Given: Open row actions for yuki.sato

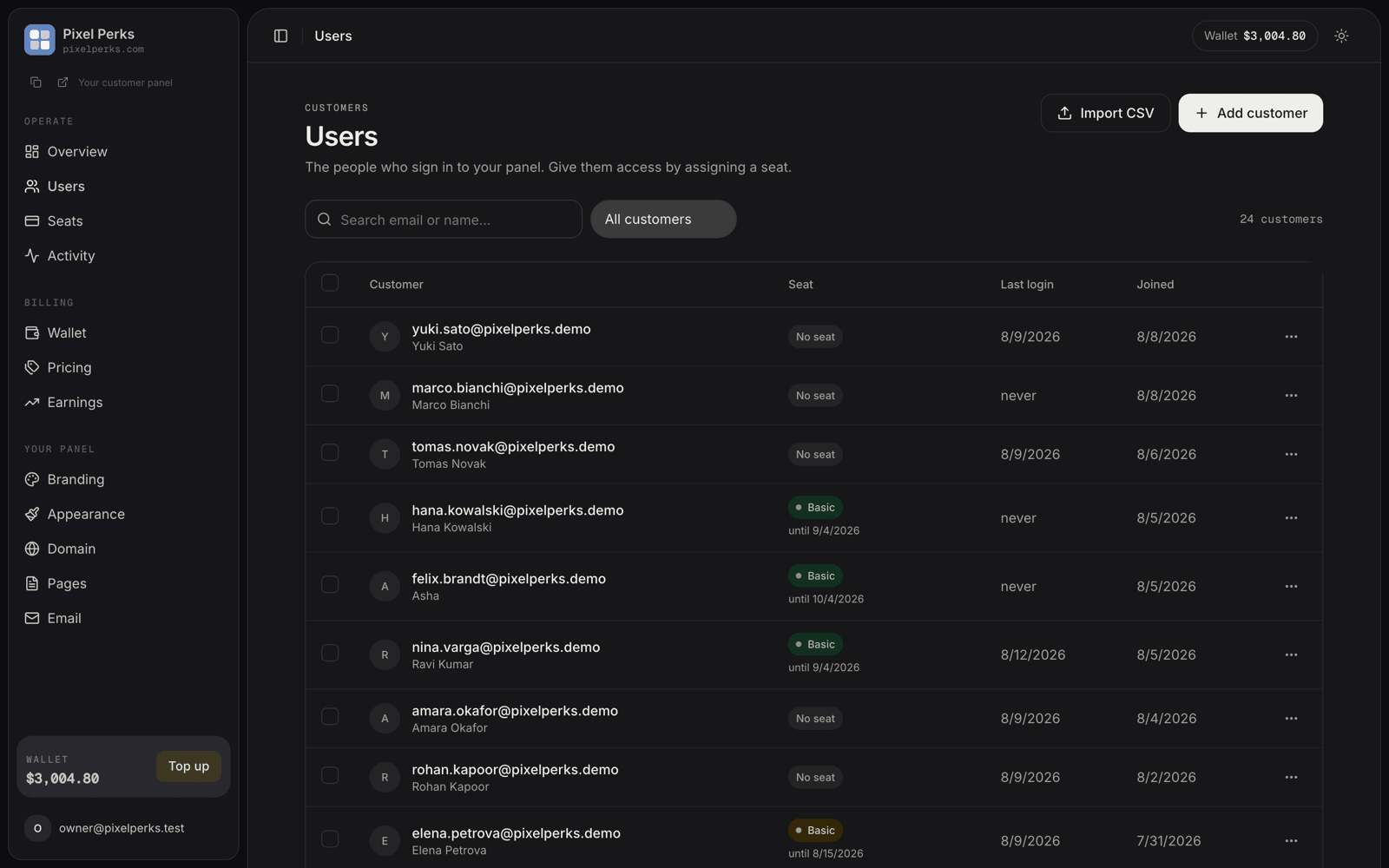Looking at the screenshot, I should point(1291,337).
